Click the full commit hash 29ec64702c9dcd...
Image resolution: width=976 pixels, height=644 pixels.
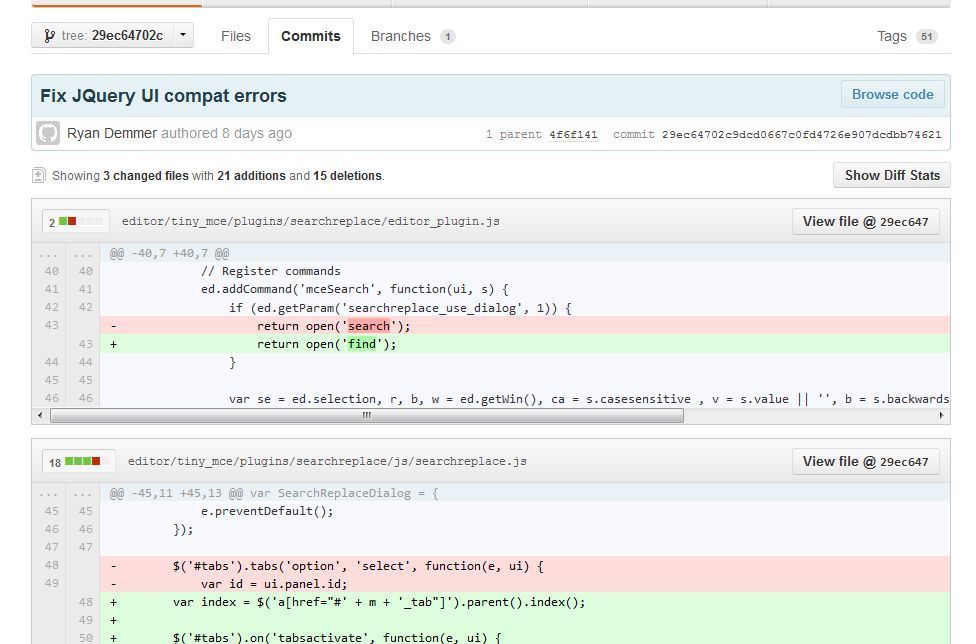tap(801, 134)
